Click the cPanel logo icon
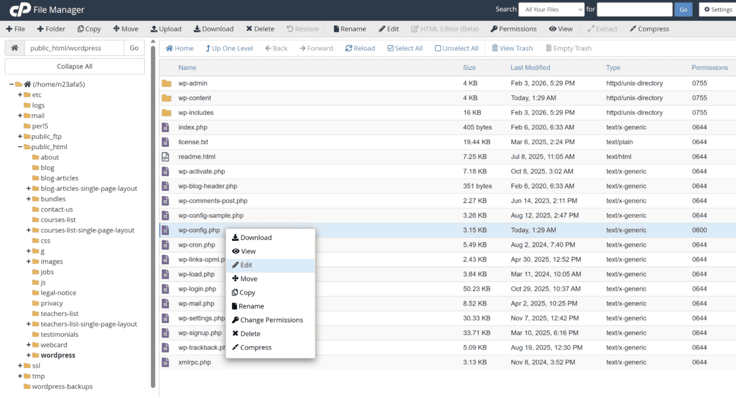 (20, 9)
